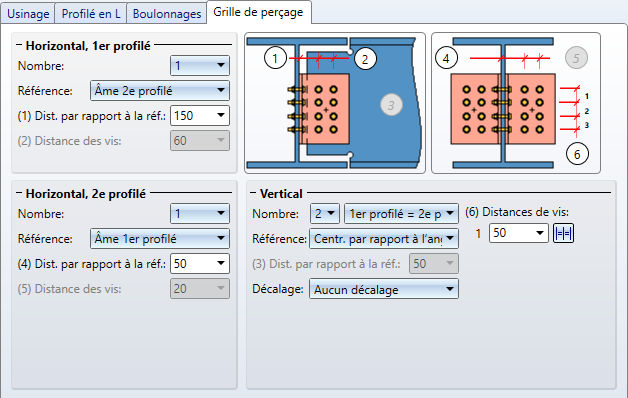Screen dimensions: 628x398
Task: Open the Profilé en L tab
Action: pyautogui.click(x=91, y=14)
